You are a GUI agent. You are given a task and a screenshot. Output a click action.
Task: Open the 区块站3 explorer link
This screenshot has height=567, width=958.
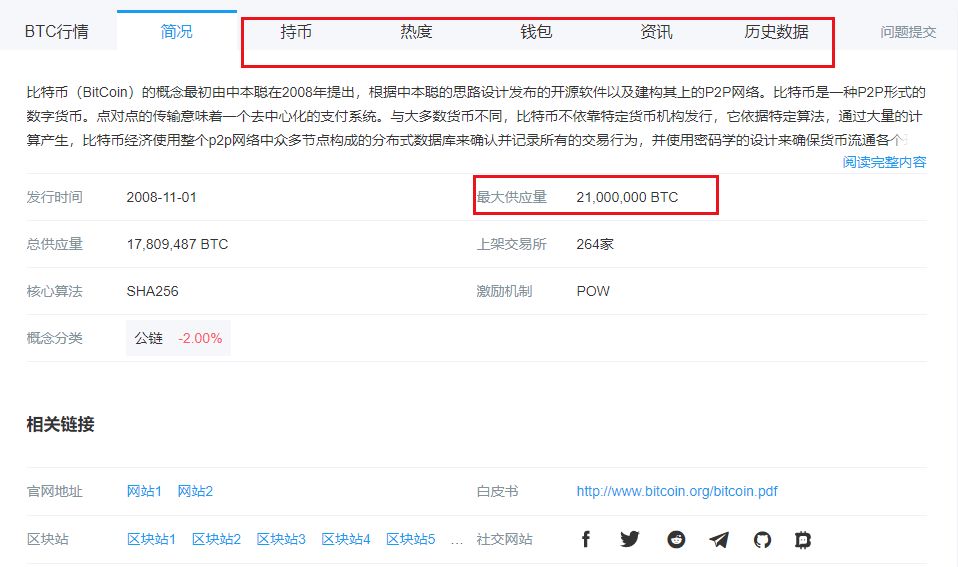(x=281, y=539)
